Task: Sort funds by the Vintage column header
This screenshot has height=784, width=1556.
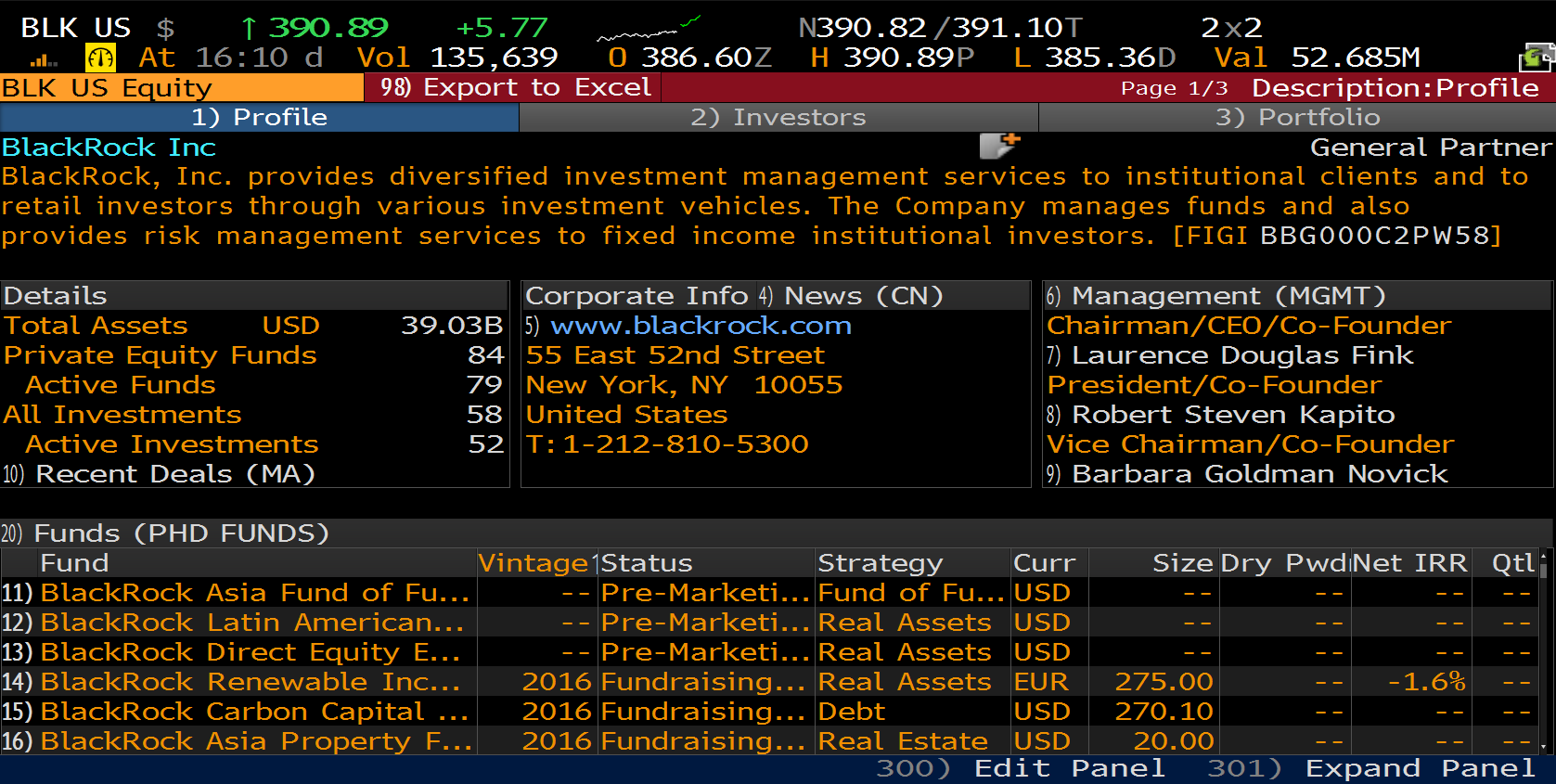Action: tap(534, 563)
